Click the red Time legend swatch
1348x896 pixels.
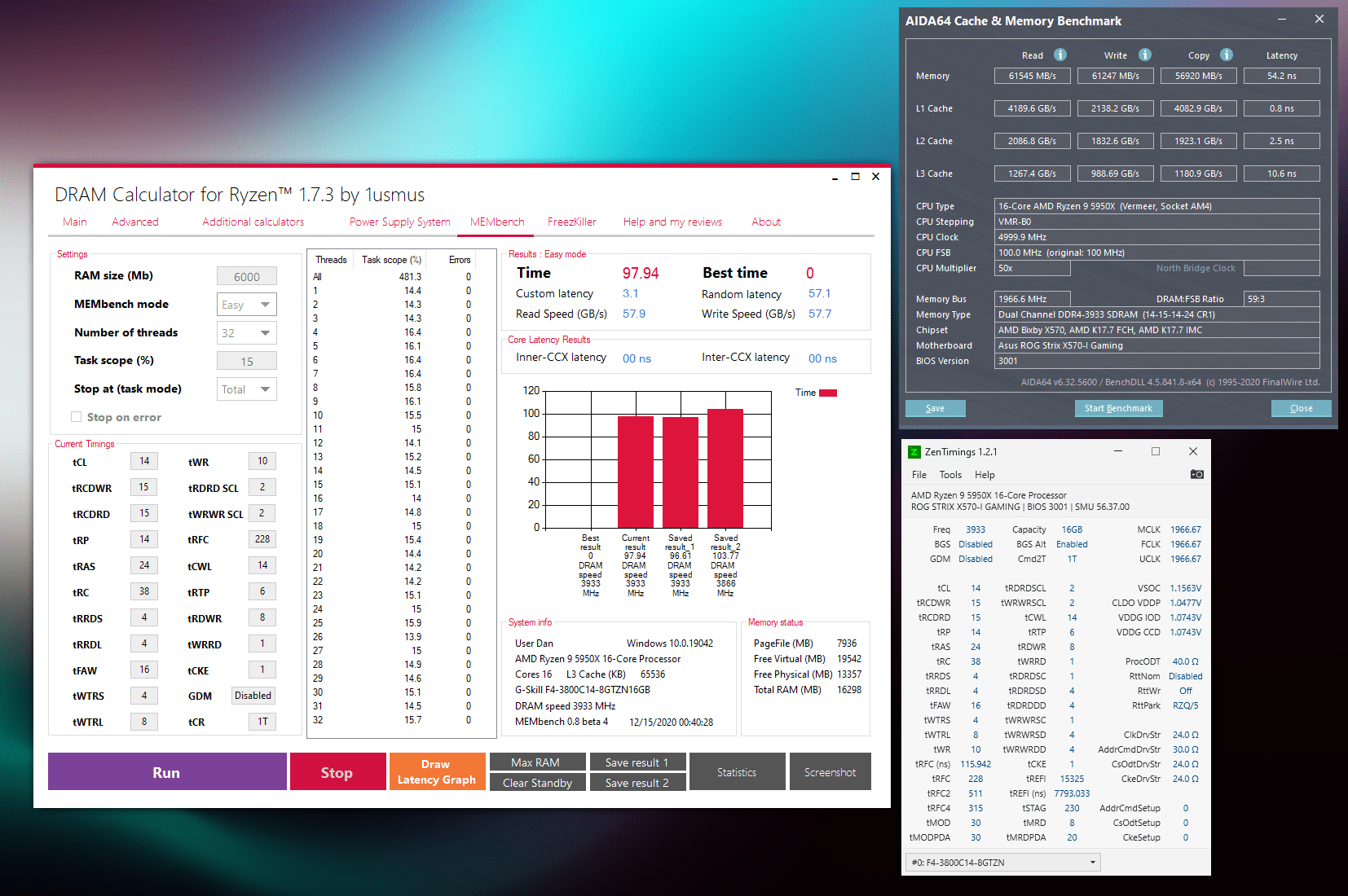pyautogui.click(x=829, y=393)
